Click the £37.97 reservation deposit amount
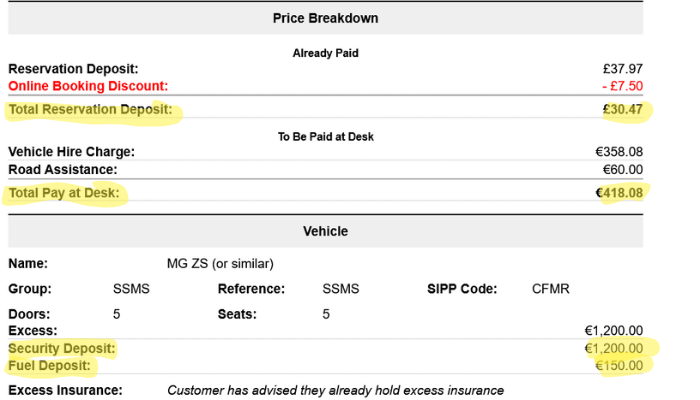Viewport: 700px width, 400px height. point(621,69)
